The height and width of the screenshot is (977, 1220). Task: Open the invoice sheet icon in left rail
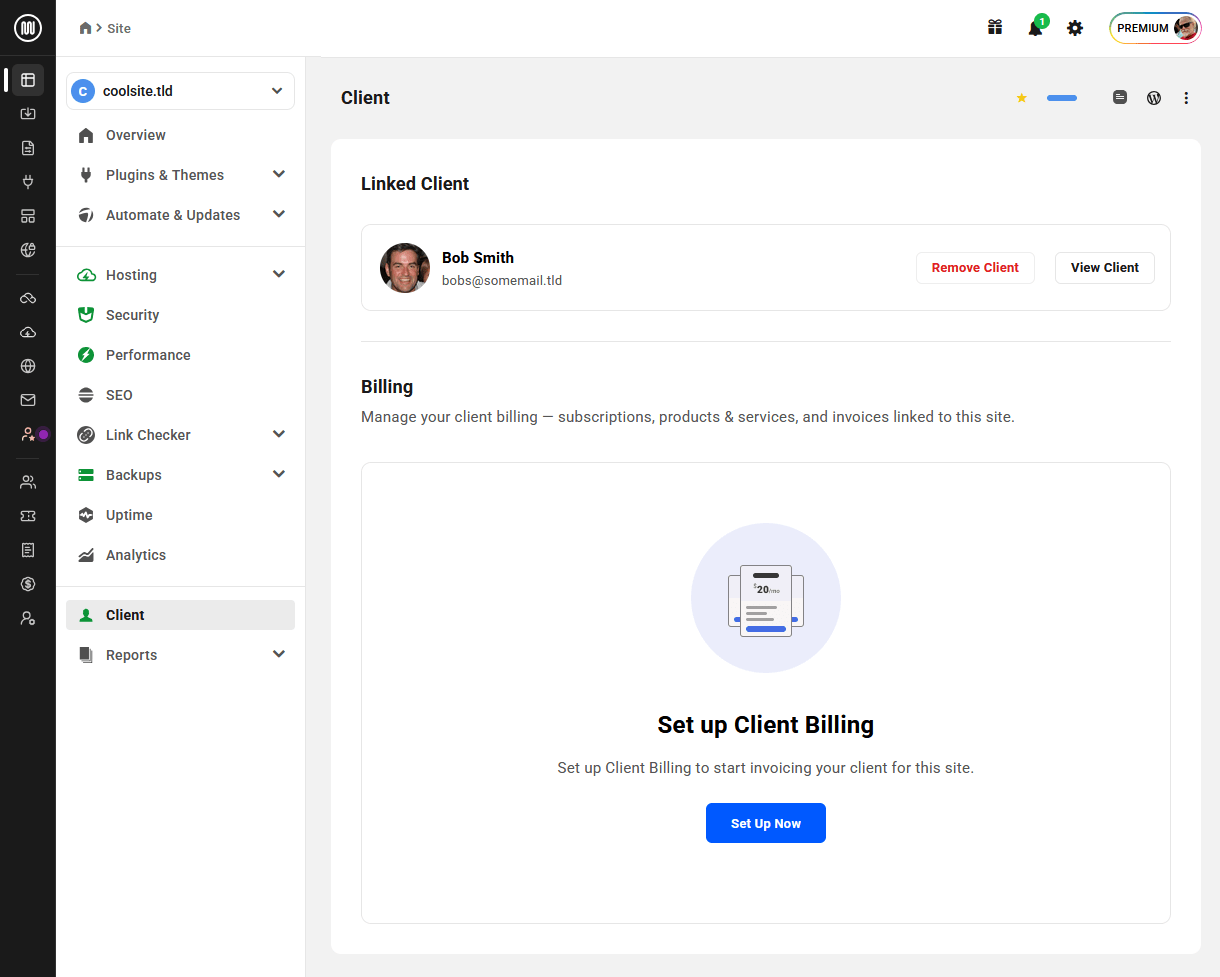point(28,550)
